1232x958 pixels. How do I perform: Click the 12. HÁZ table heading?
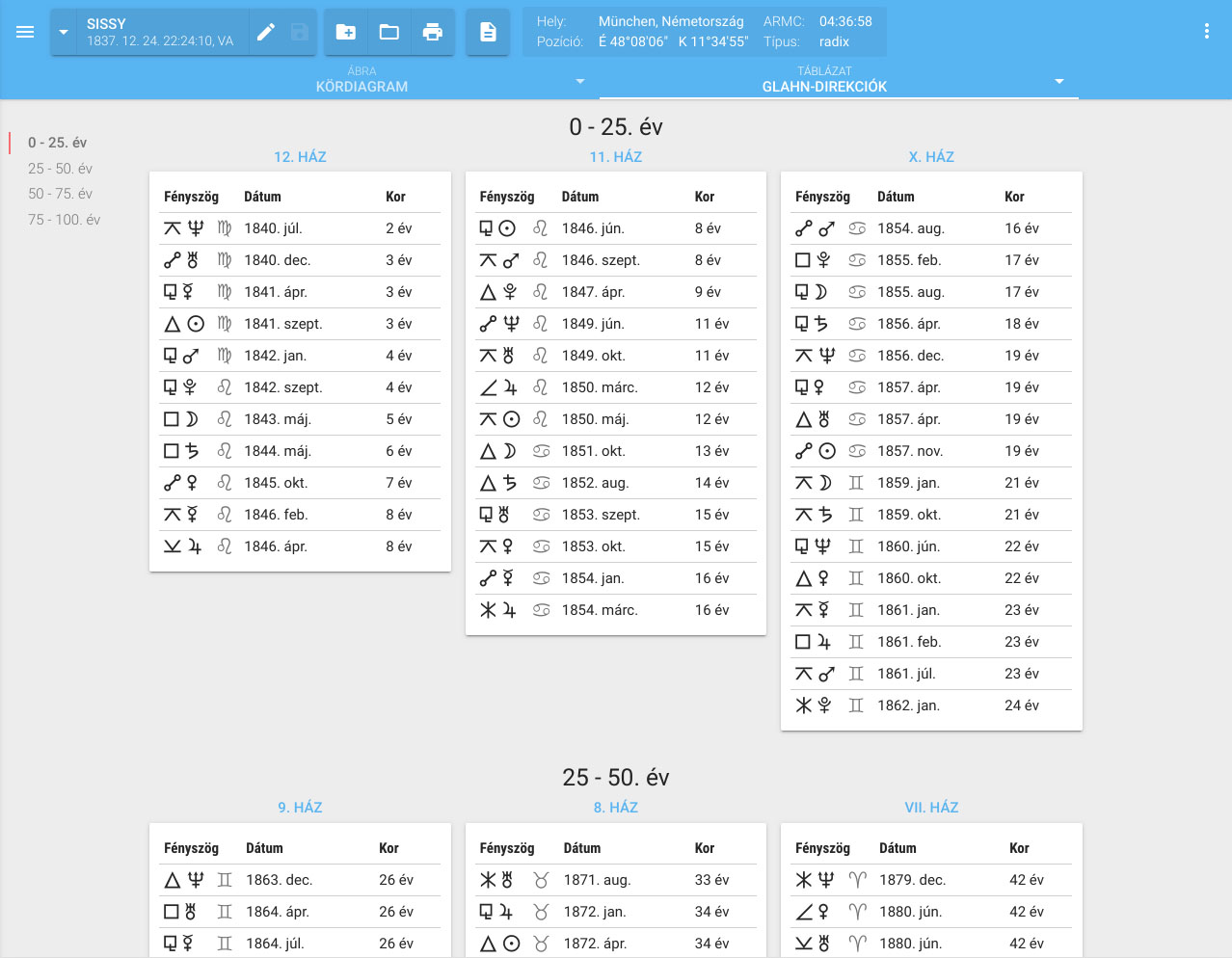(300, 157)
